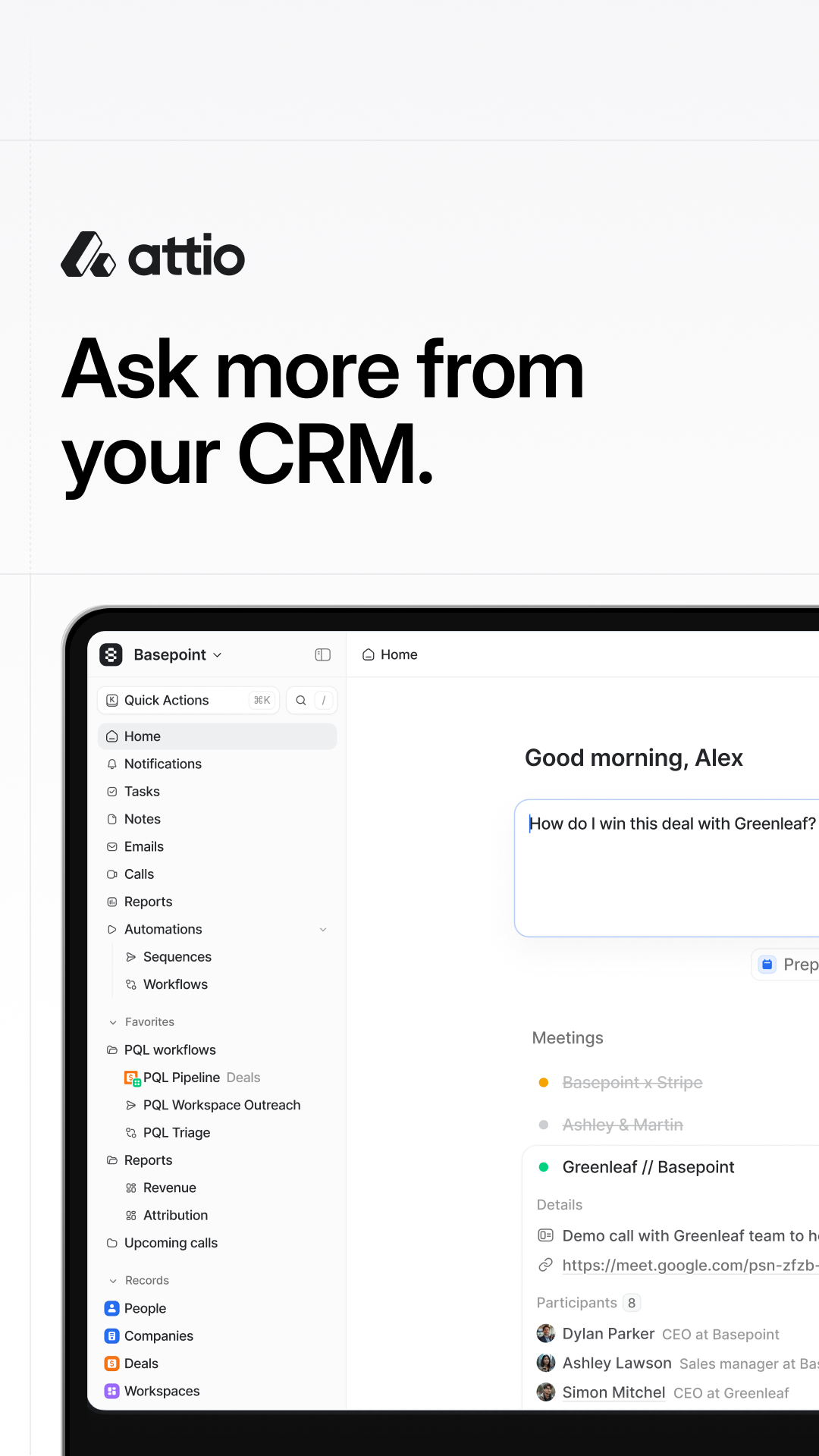Open Tasks in the sidebar

[x=217, y=792]
